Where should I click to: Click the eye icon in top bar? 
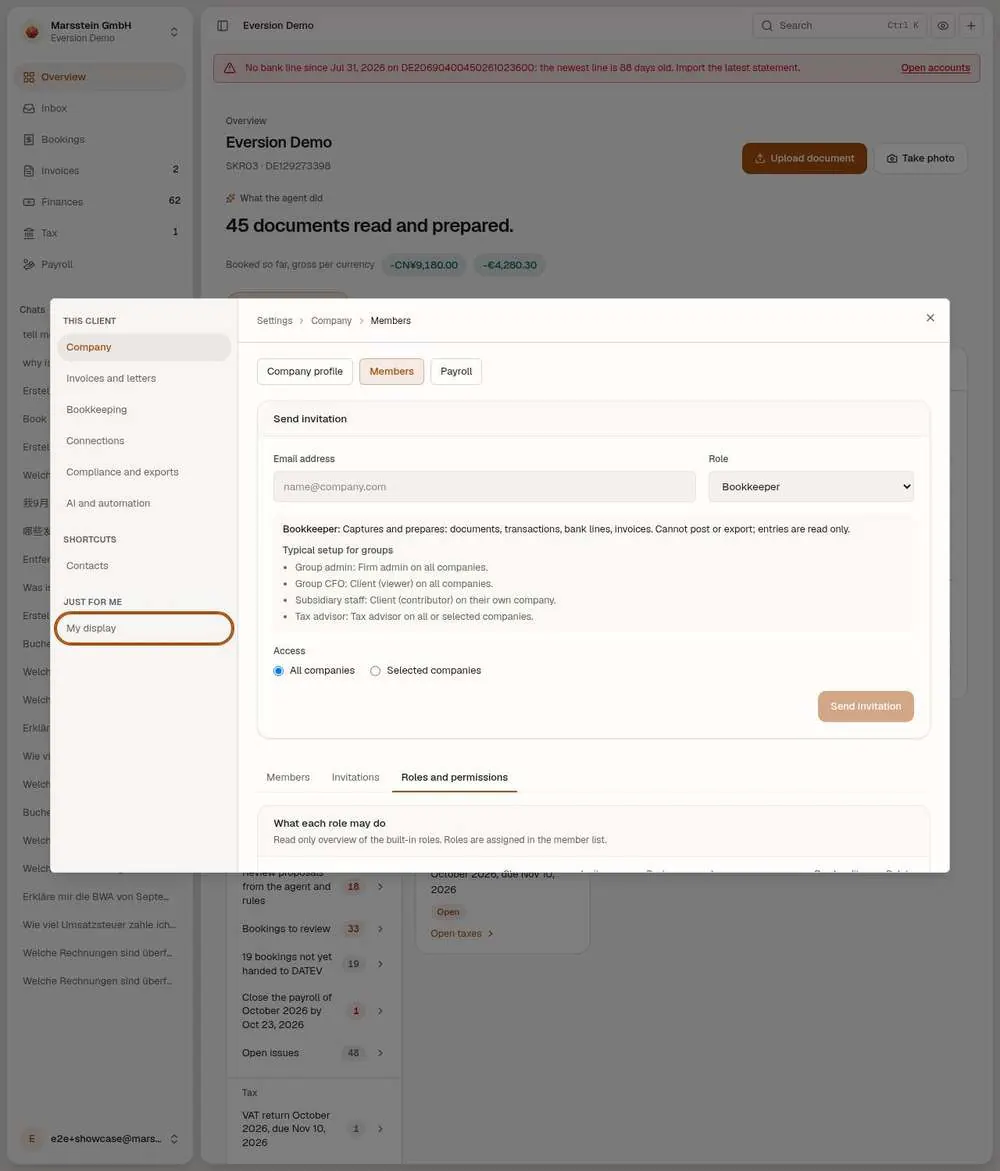pos(943,25)
